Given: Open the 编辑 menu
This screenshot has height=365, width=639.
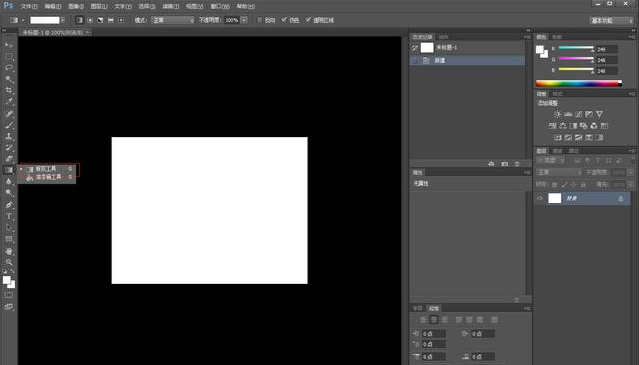Looking at the screenshot, I should (x=53, y=7).
